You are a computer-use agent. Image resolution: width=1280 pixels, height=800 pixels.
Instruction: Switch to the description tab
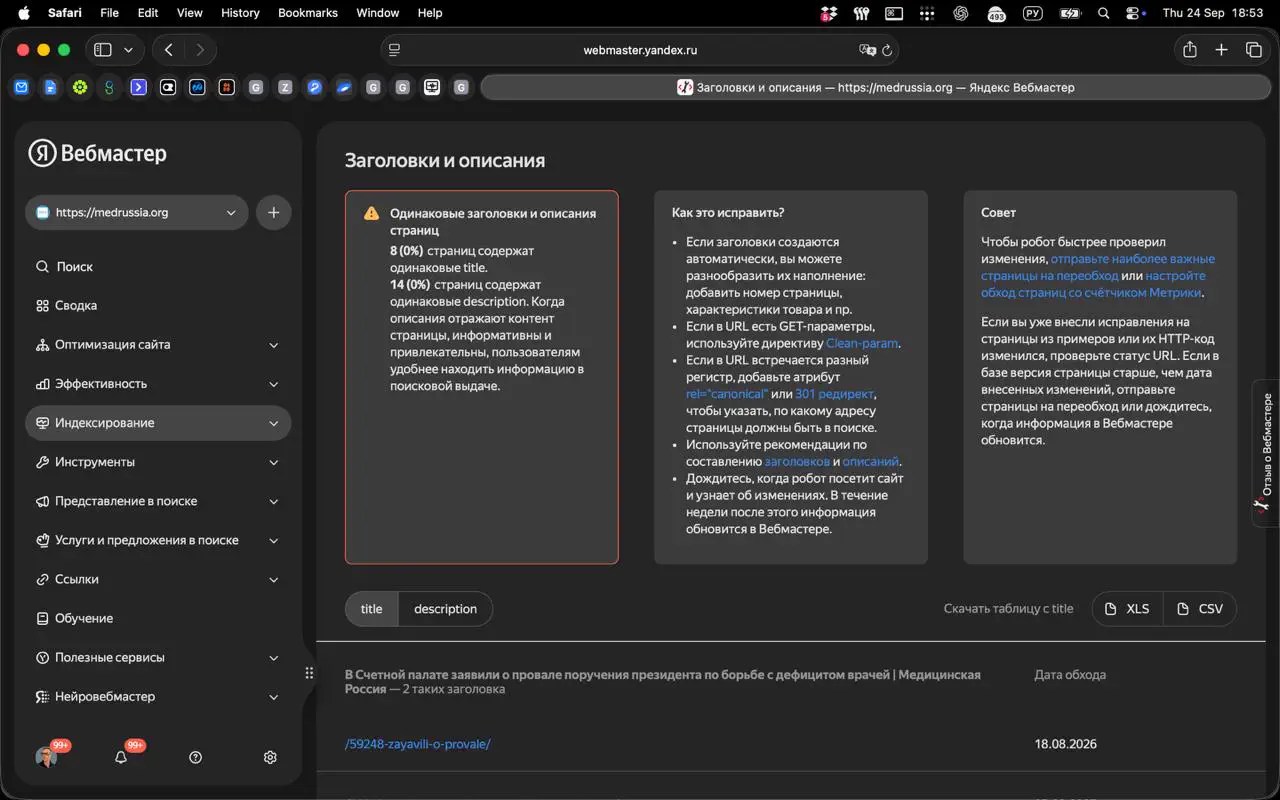tap(445, 609)
